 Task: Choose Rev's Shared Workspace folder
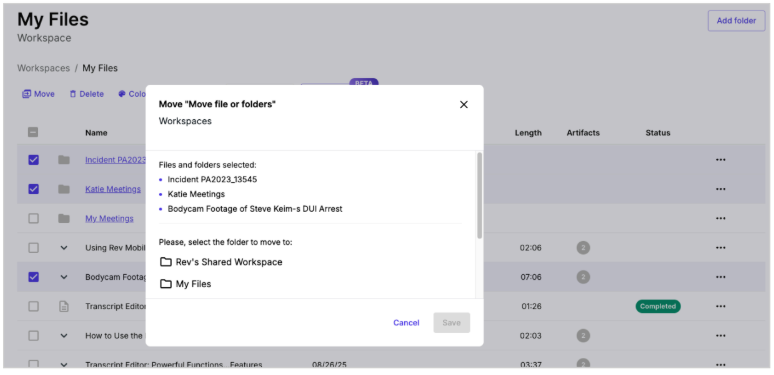click(221, 262)
